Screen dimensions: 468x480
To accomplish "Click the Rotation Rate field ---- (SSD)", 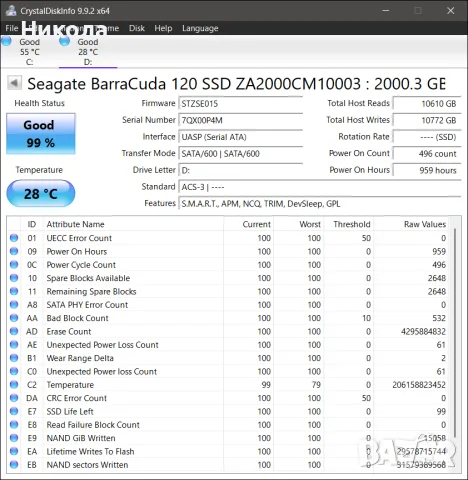I will [427, 137].
